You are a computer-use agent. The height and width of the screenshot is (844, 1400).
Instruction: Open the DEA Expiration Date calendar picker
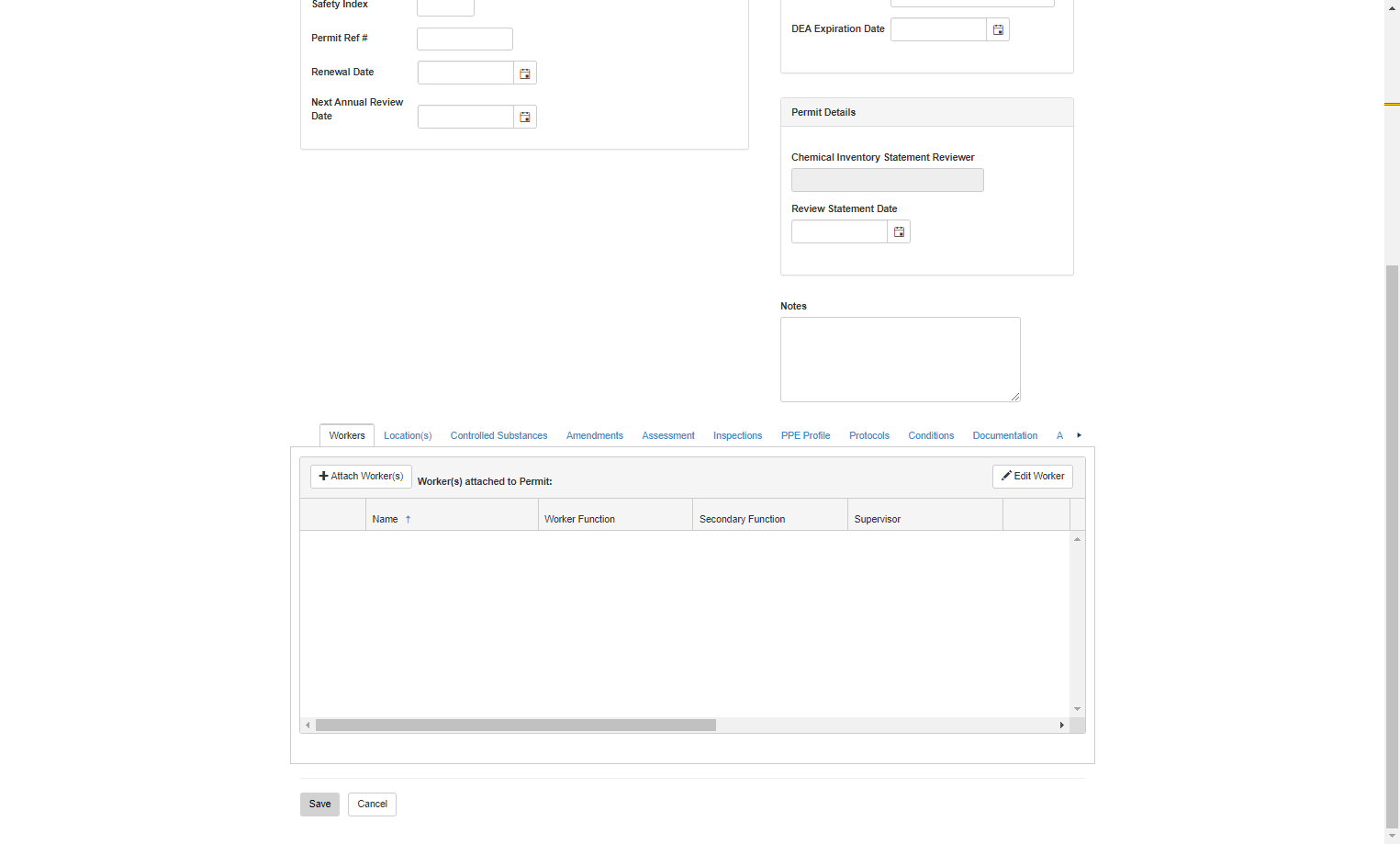998,29
